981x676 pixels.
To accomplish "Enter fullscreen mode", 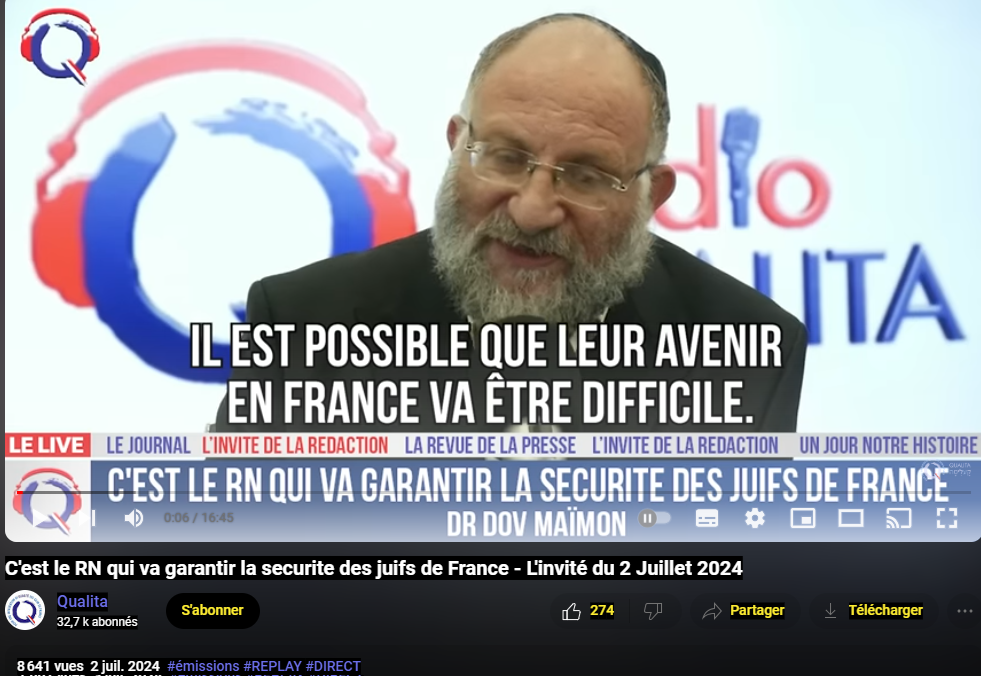I will (x=947, y=518).
